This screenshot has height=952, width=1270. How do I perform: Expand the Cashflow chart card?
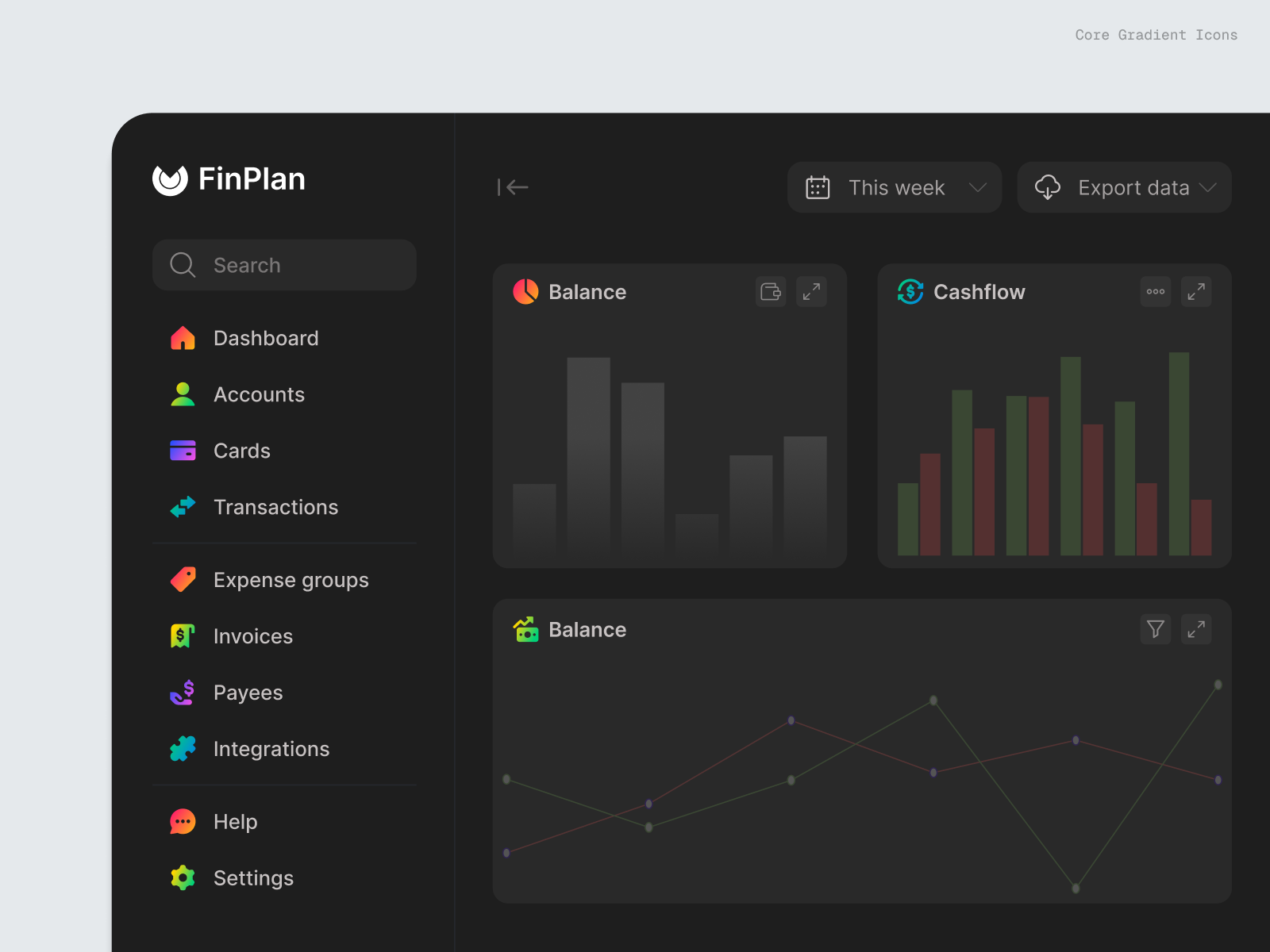[x=1196, y=292]
